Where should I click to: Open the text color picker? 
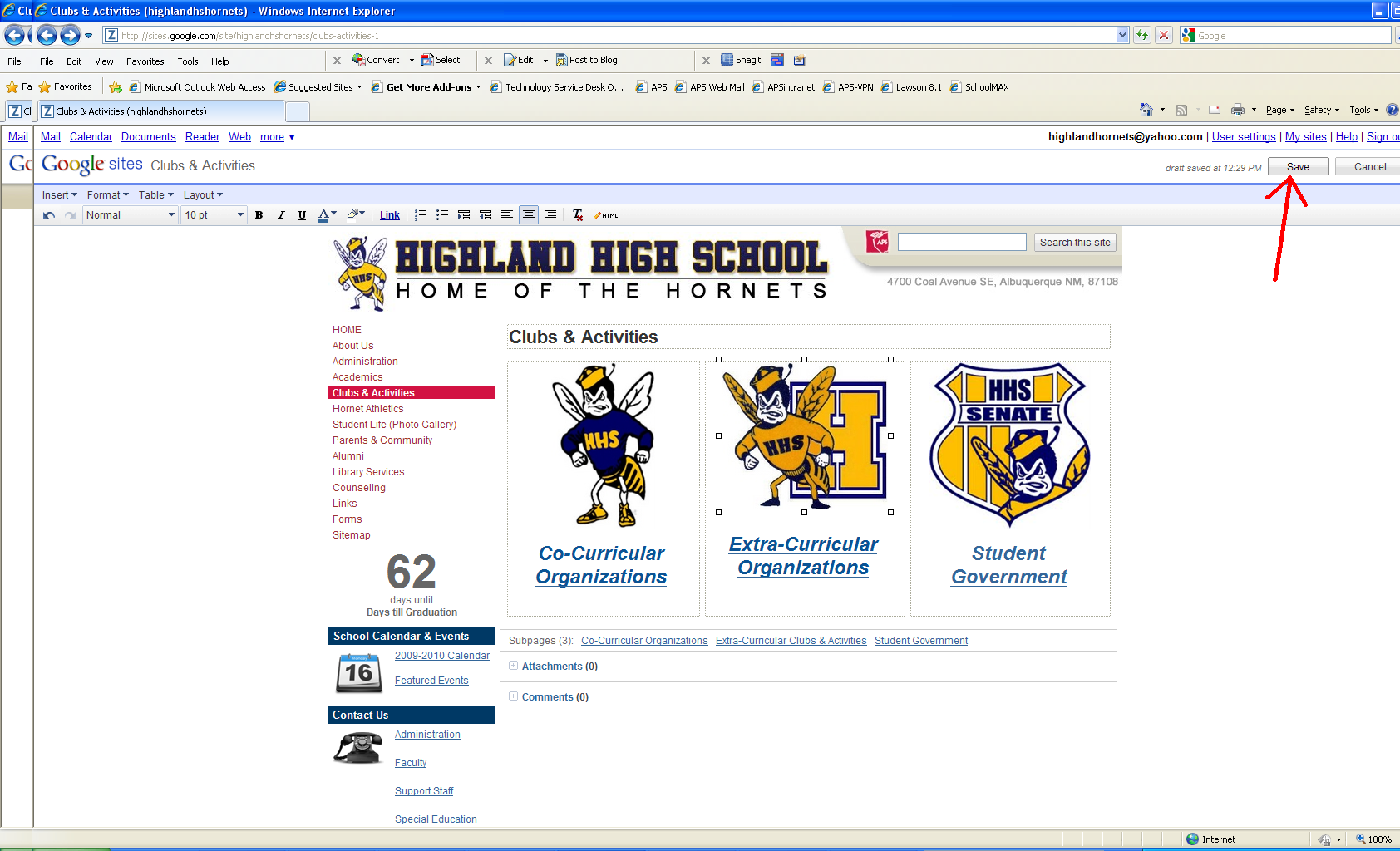[328, 215]
